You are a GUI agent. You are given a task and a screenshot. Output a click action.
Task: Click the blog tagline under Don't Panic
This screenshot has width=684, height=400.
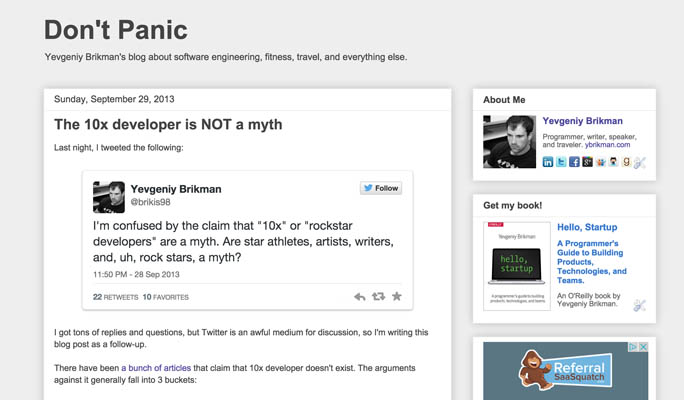coord(226,57)
